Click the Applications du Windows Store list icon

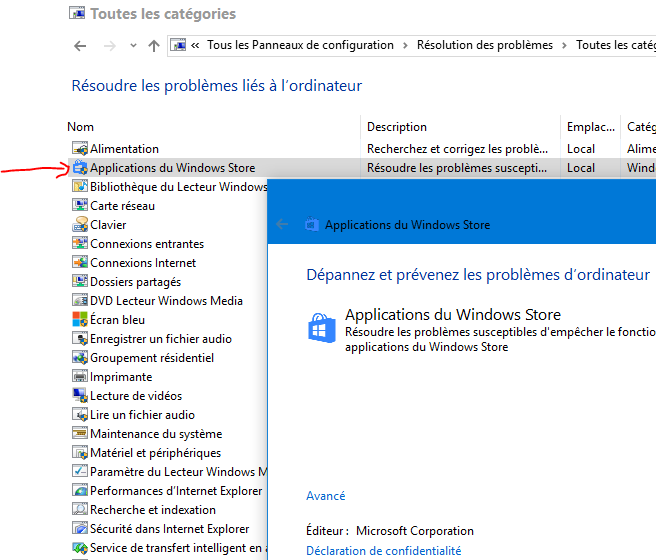[x=80, y=168]
